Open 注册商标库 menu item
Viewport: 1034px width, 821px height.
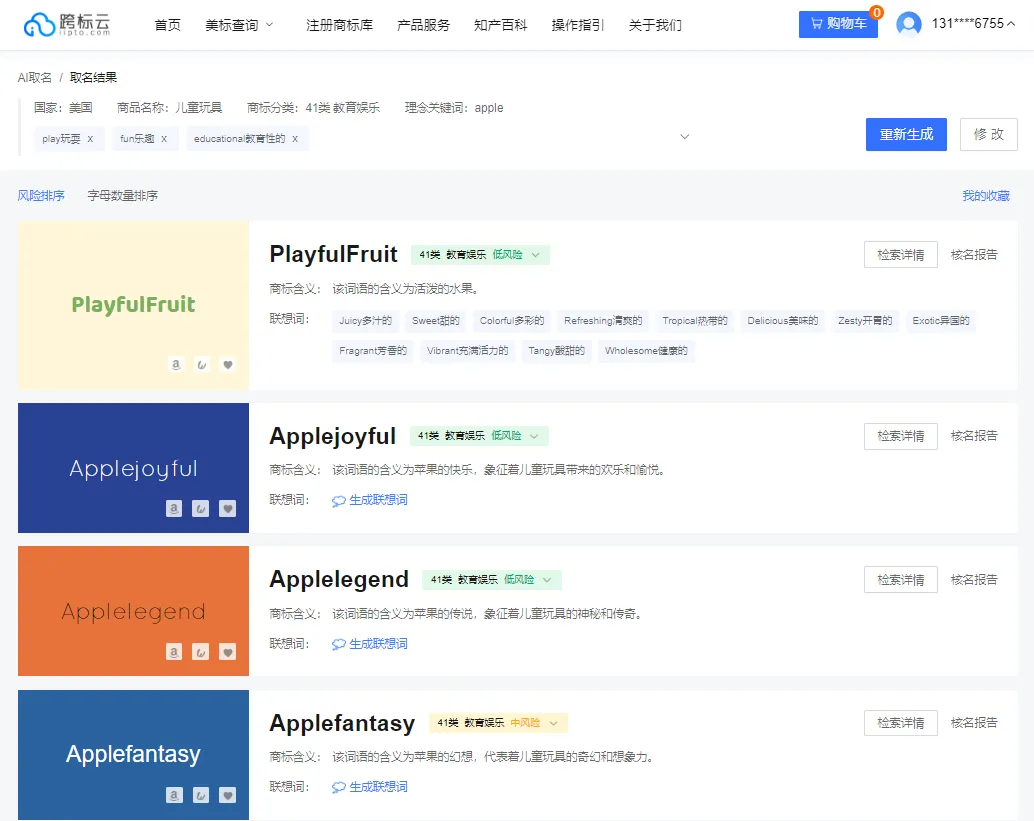pos(339,25)
